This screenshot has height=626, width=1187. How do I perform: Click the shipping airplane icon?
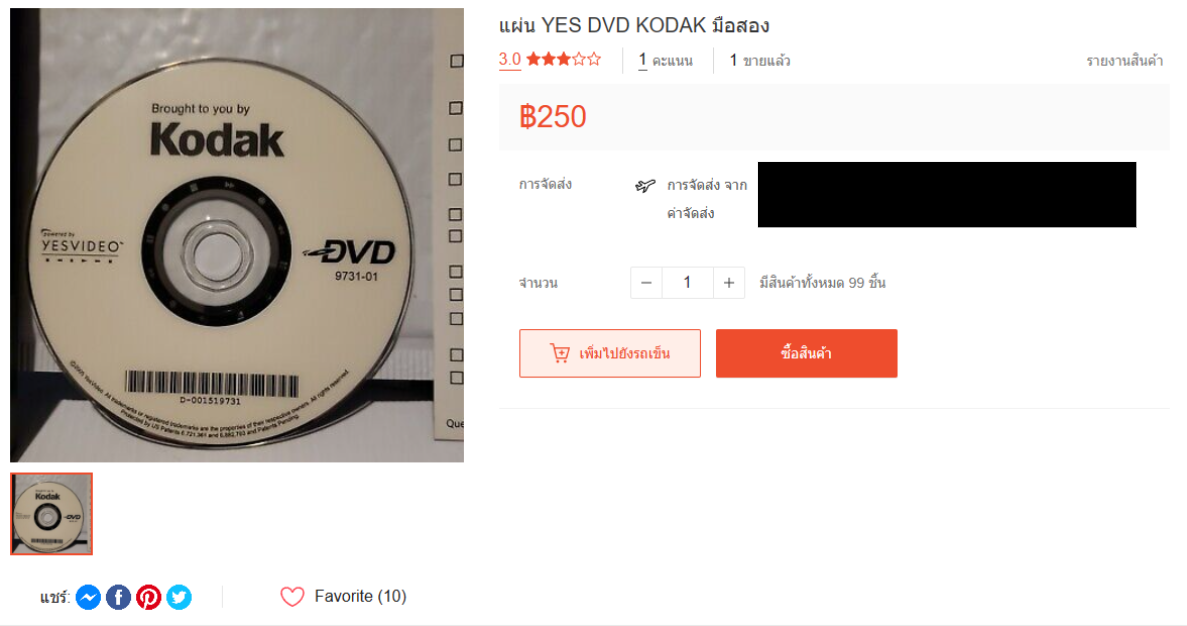pos(645,185)
